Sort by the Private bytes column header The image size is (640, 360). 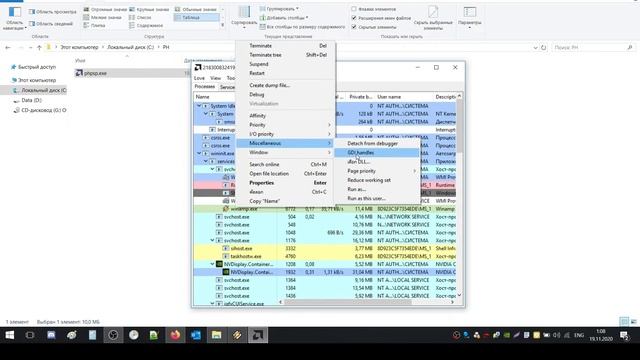click(361, 97)
